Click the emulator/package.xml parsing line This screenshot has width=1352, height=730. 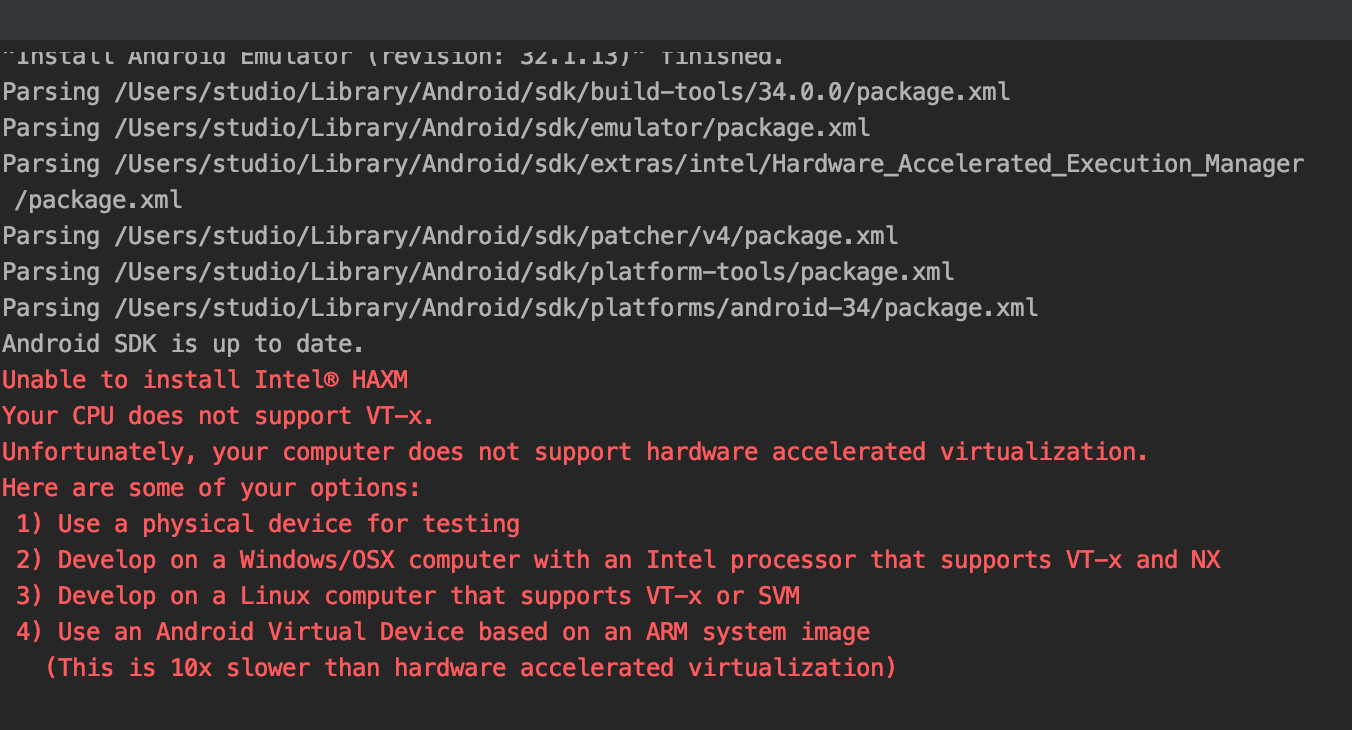point(435,128)
